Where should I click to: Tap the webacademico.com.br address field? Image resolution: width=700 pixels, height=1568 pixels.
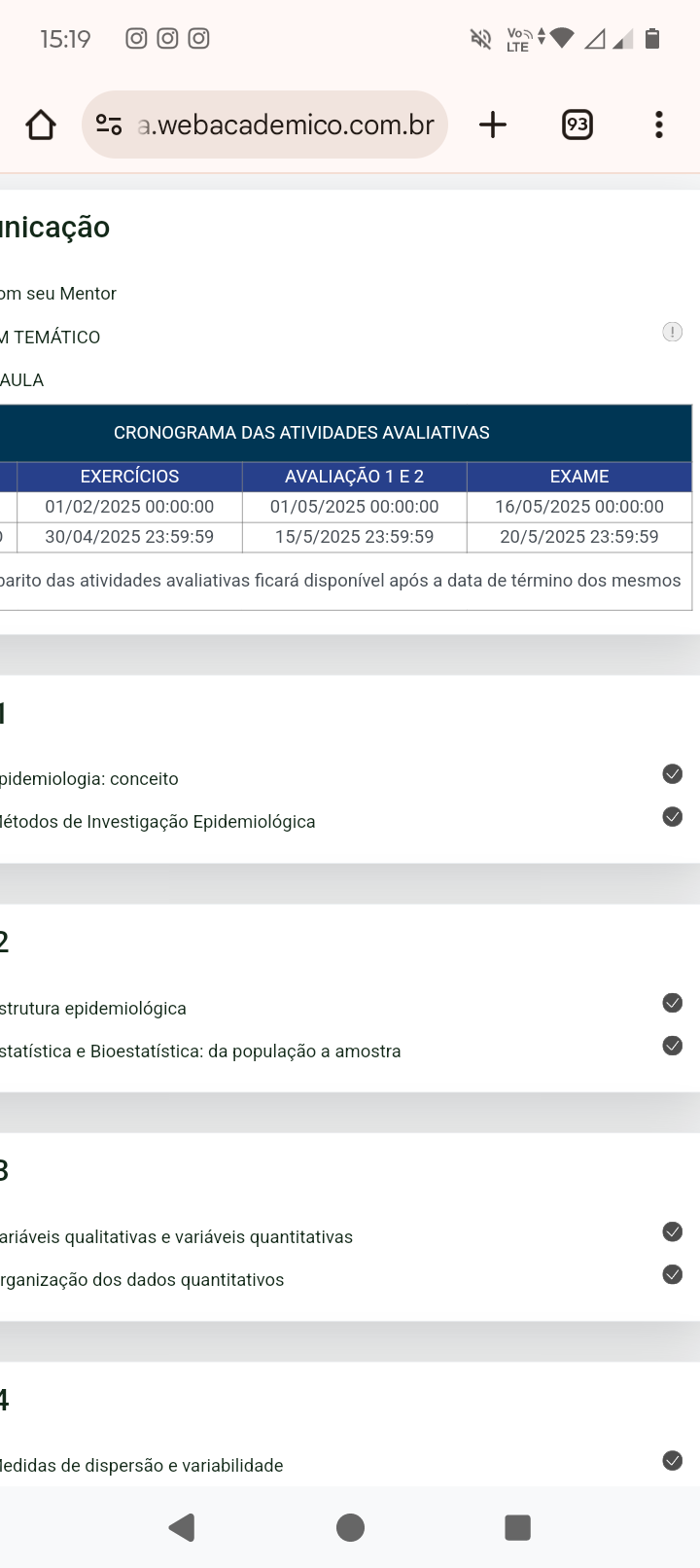[285, 125]
